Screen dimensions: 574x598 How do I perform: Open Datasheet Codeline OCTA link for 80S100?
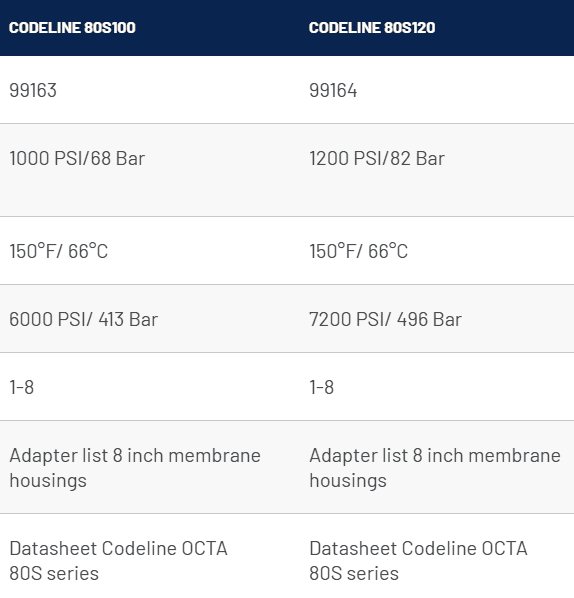tap(118, 561)
